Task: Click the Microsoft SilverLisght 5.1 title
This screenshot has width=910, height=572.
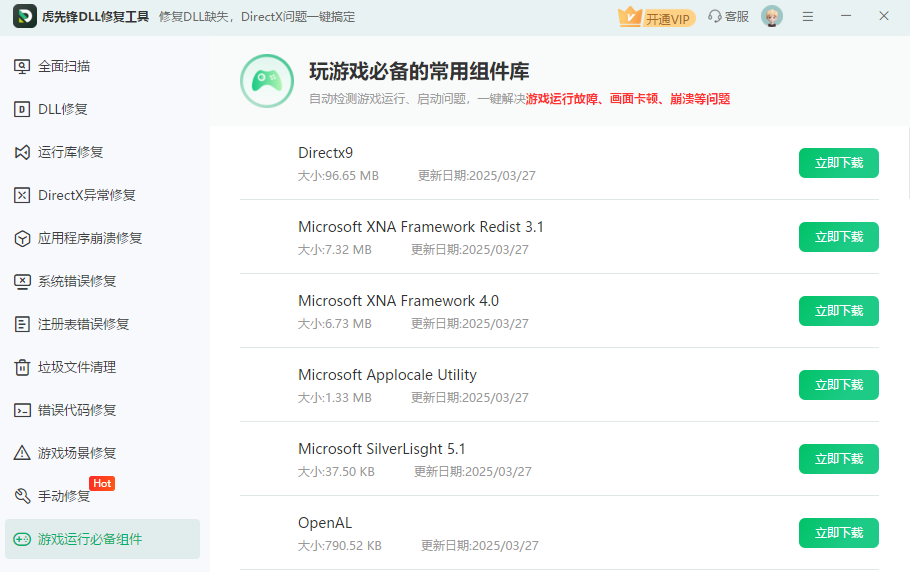Action: [381, 449]
